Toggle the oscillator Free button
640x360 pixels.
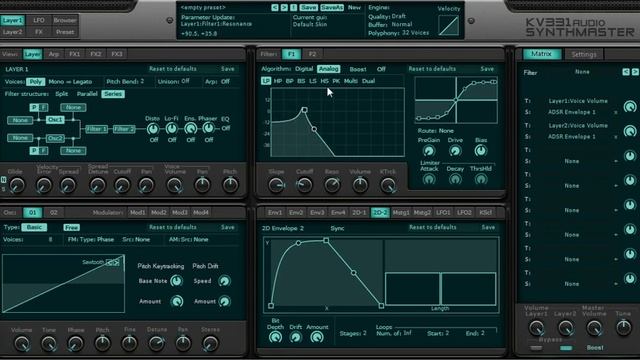click(x=71, y=227)
